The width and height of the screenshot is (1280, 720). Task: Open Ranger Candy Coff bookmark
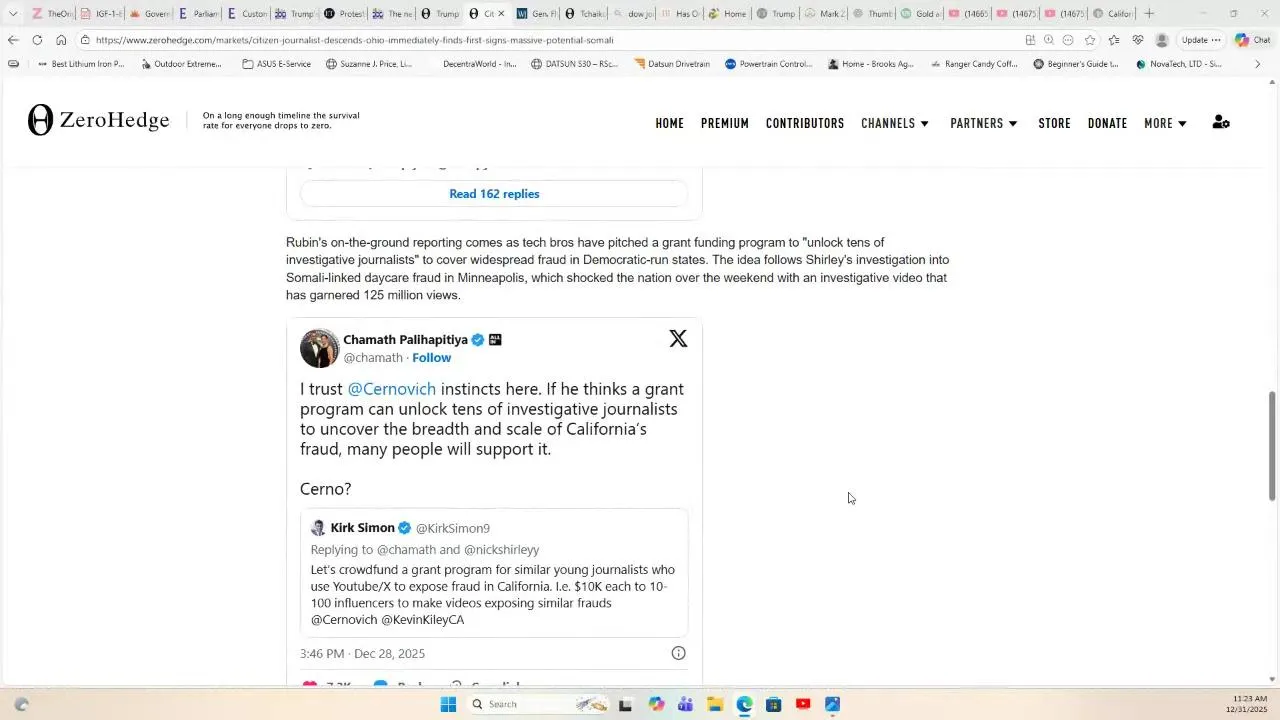click(974, 64)
